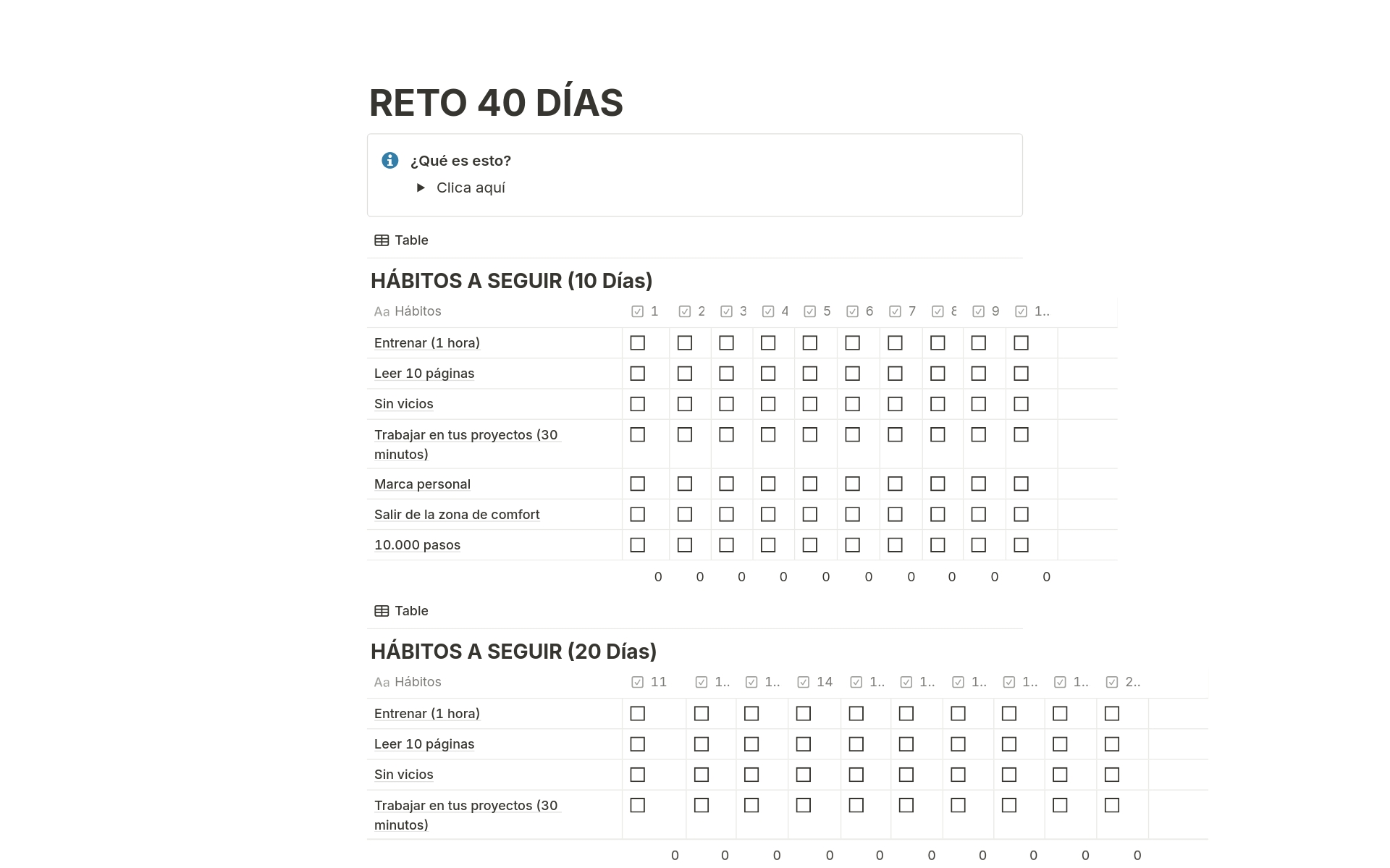The width and height of the screenshot is (1390, 868).
Task: Open the calculation showing 0 under day 1
Action: (x=657, y=576)
